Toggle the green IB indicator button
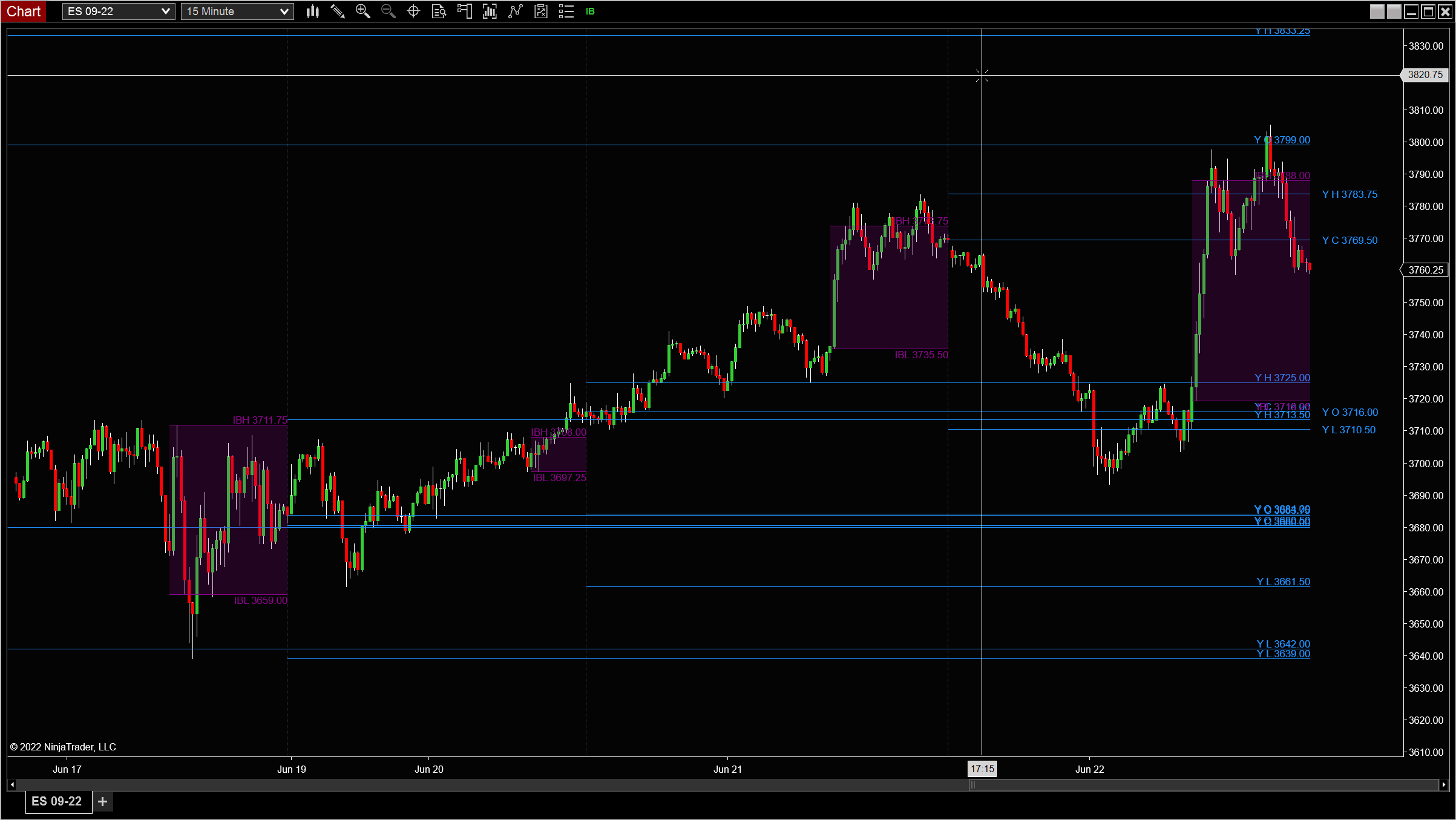This screenshot has width=1456, height=820. 590,11
